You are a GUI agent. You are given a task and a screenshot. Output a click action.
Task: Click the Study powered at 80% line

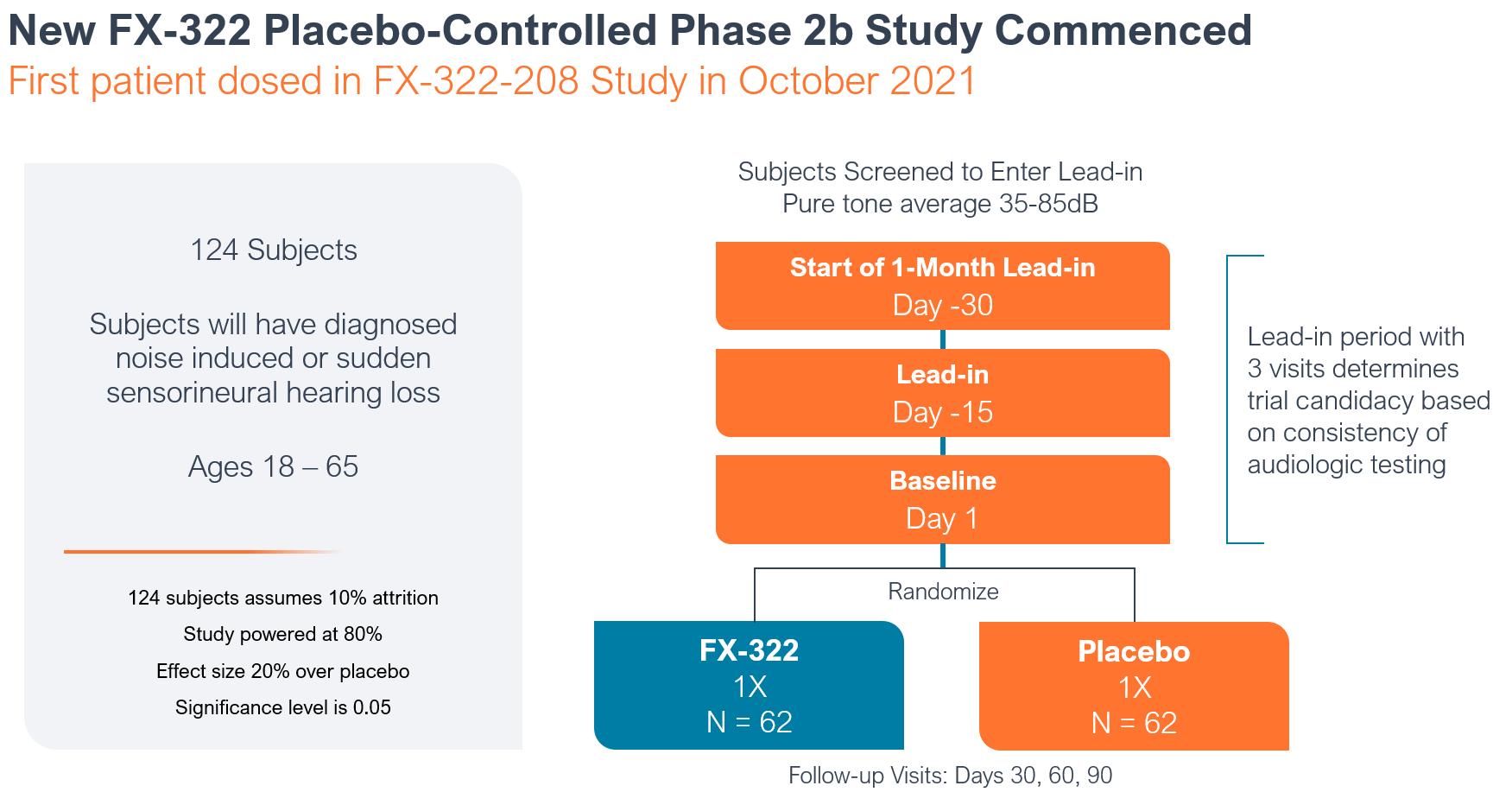pos(282,634)
